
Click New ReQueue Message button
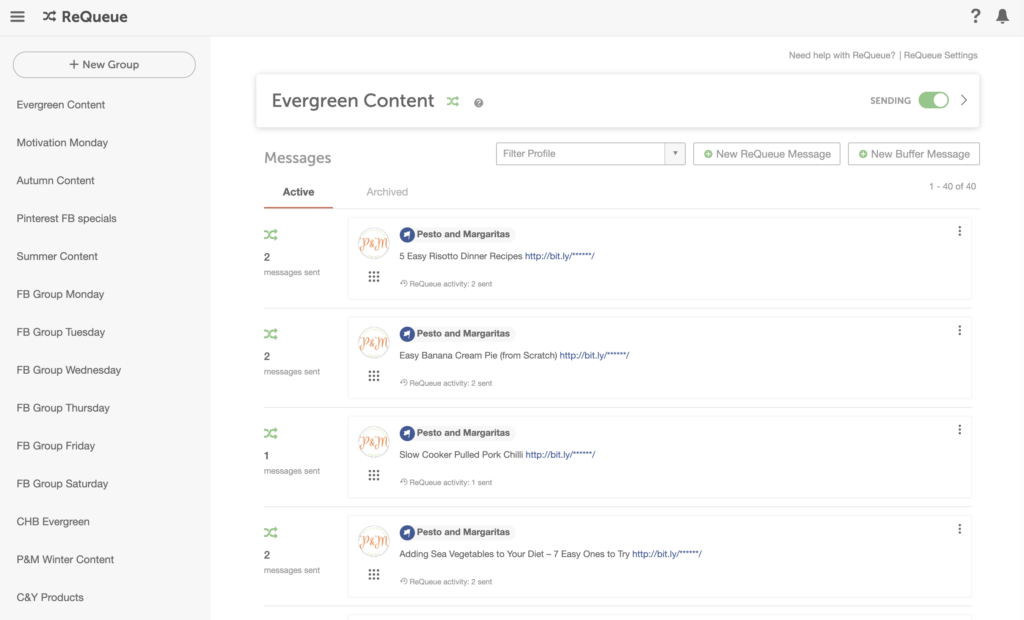[767, 154]
